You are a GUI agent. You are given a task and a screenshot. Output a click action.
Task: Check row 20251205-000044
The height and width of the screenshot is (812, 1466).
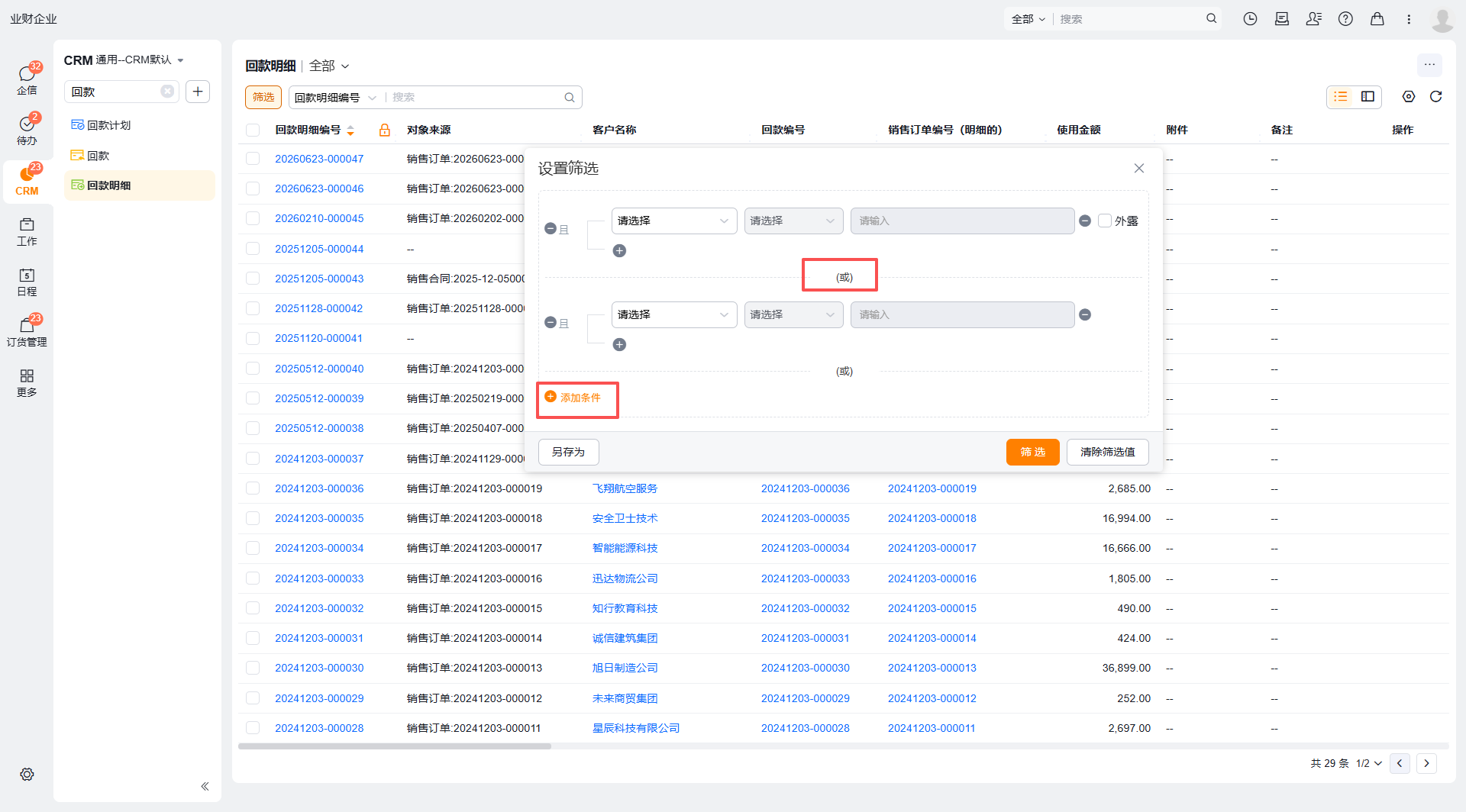click(253, 249)
